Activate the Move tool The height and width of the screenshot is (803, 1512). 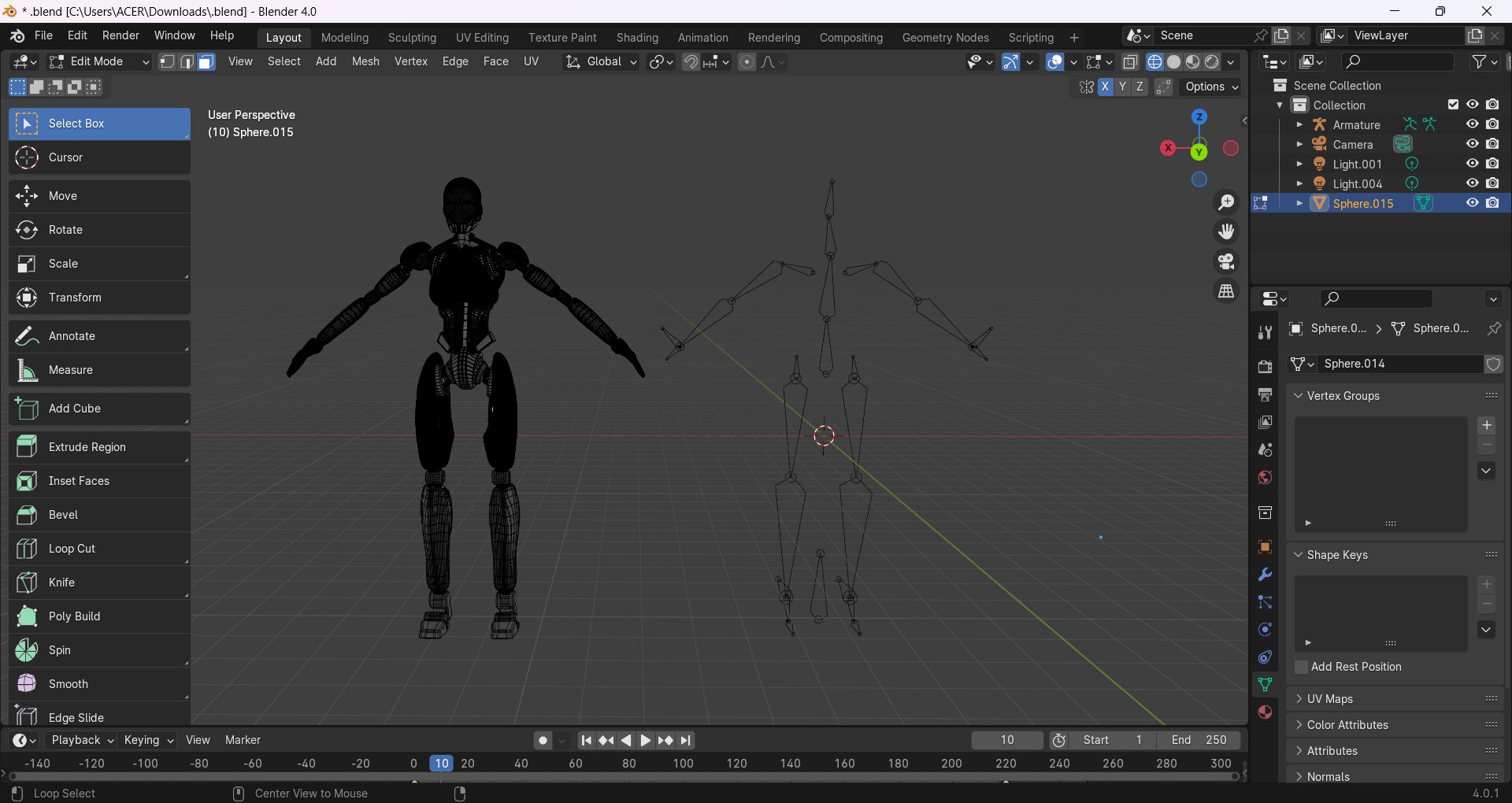point(99,196)
